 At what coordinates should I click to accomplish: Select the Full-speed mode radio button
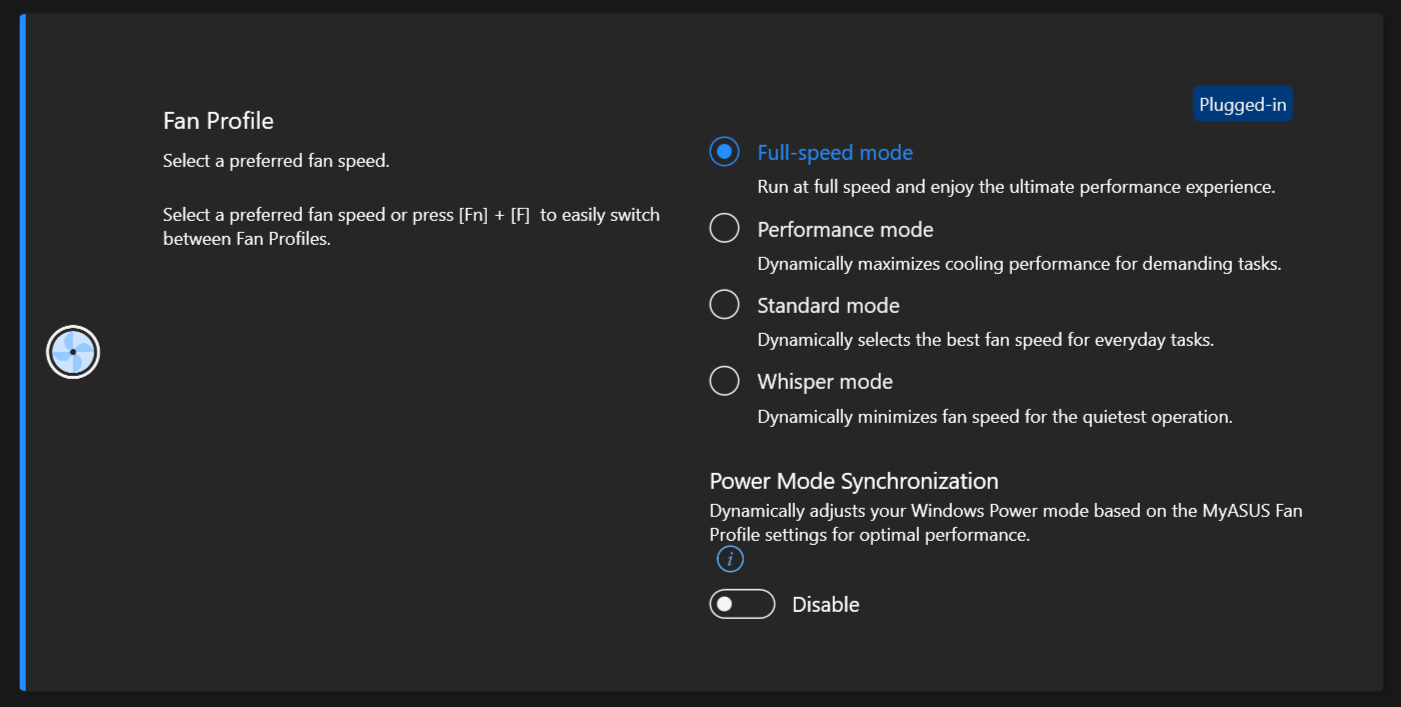(x=724, y=152)
